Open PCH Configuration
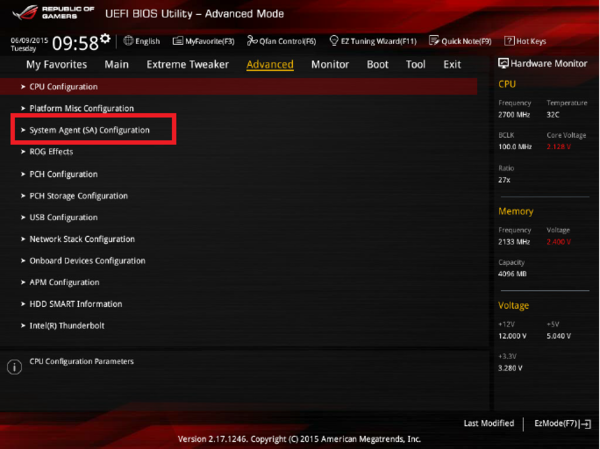Viewport: 600px width, 449px height. click(x=64, y=174)
